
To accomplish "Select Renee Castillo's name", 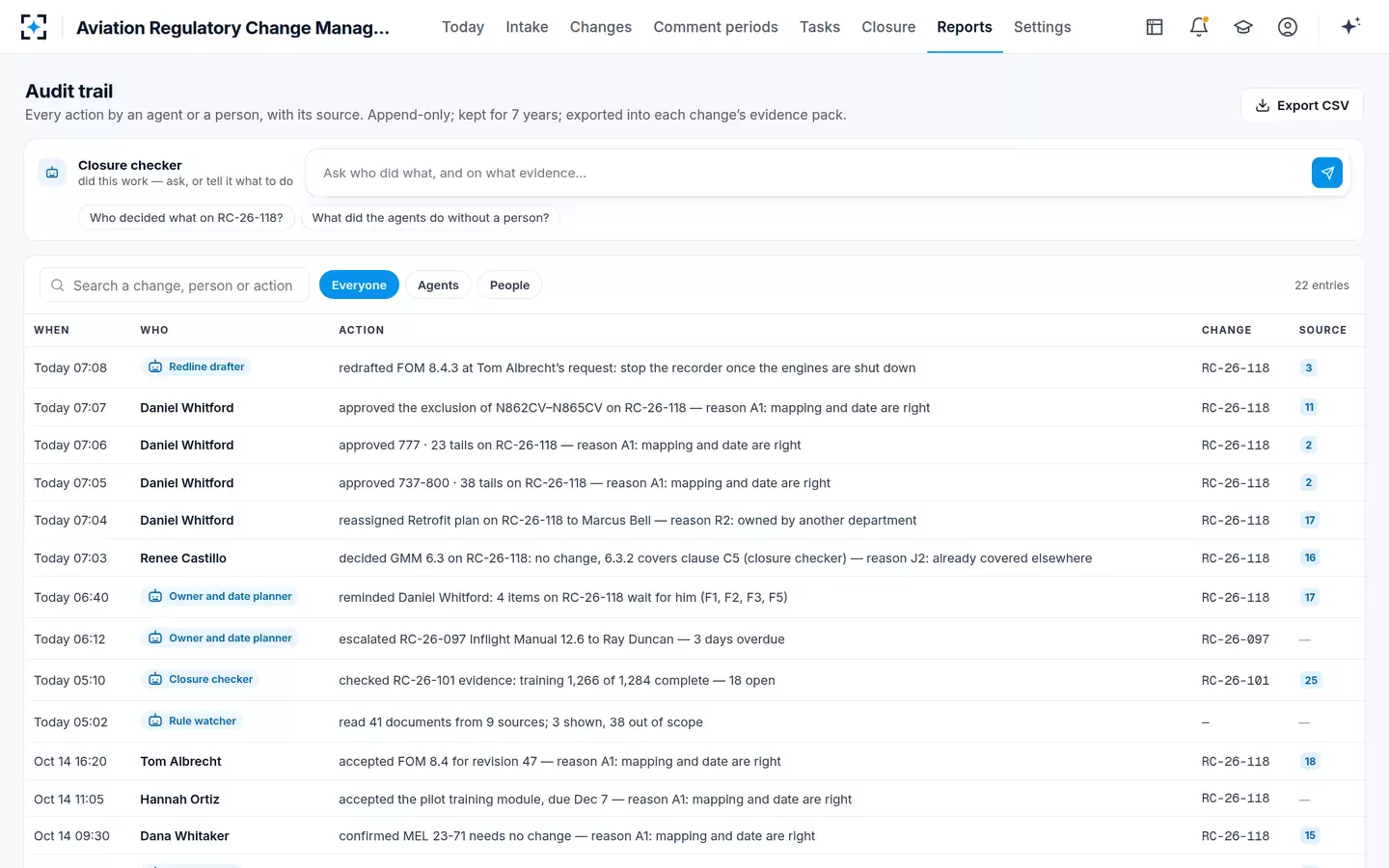I will (x=183, y=557).
